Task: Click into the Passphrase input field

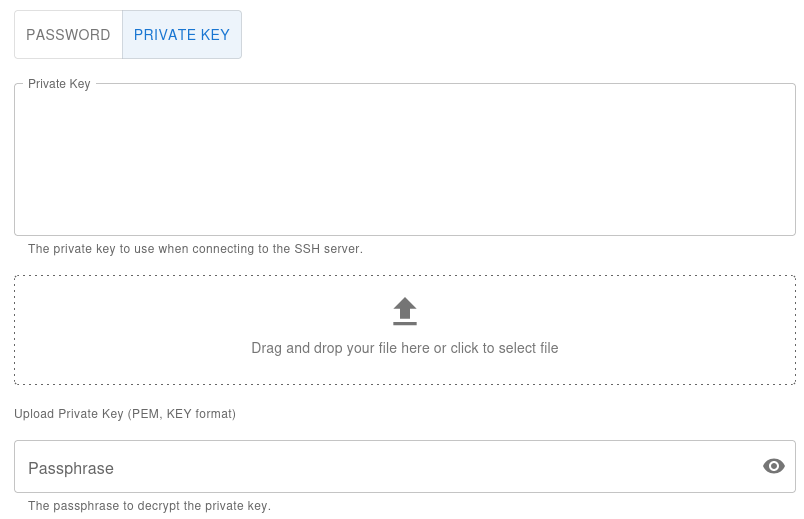Action: point(380,467)
